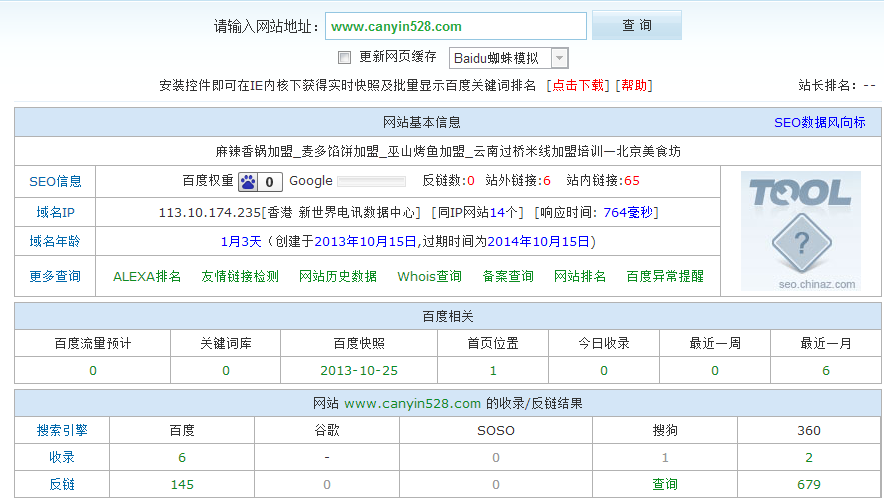The width and height of the screenshot is (884, 500).
Task: Click the 查询 search button
Action: pos(637,25)
